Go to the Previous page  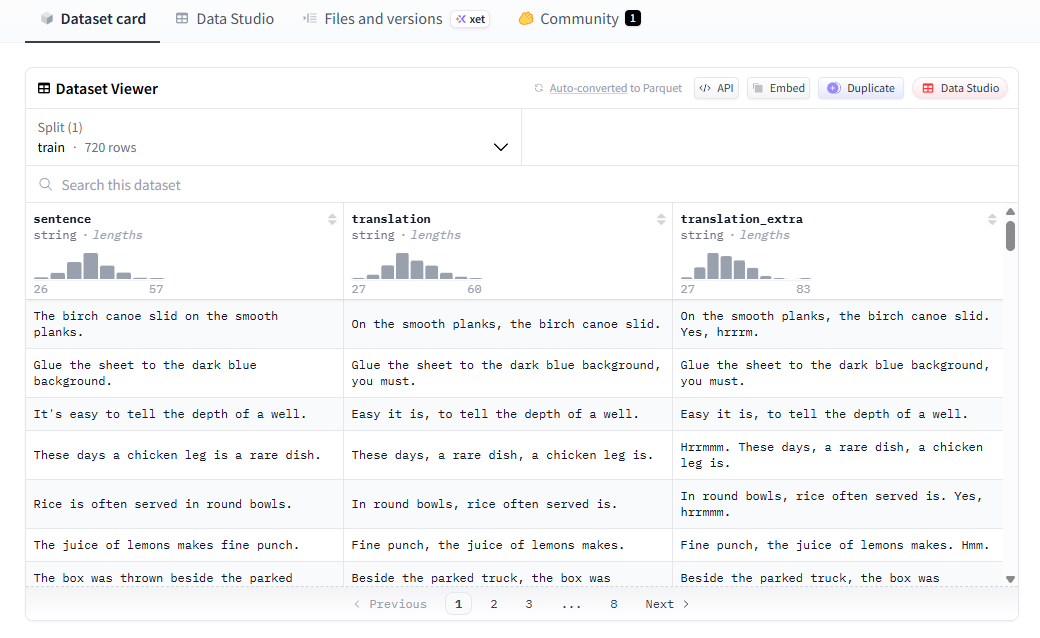[x=391, y=604]
